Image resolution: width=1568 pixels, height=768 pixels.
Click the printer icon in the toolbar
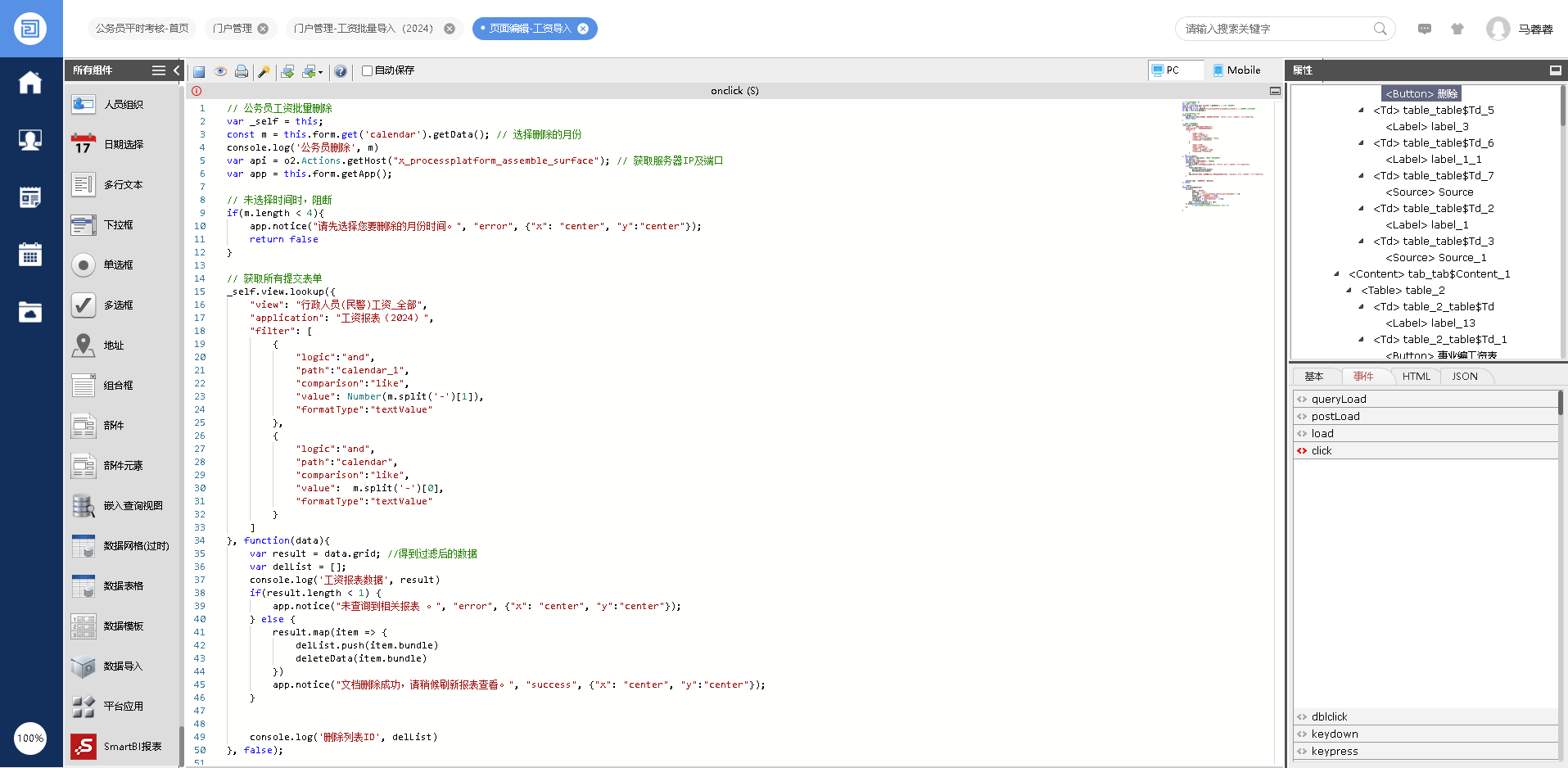coord(242,71)
